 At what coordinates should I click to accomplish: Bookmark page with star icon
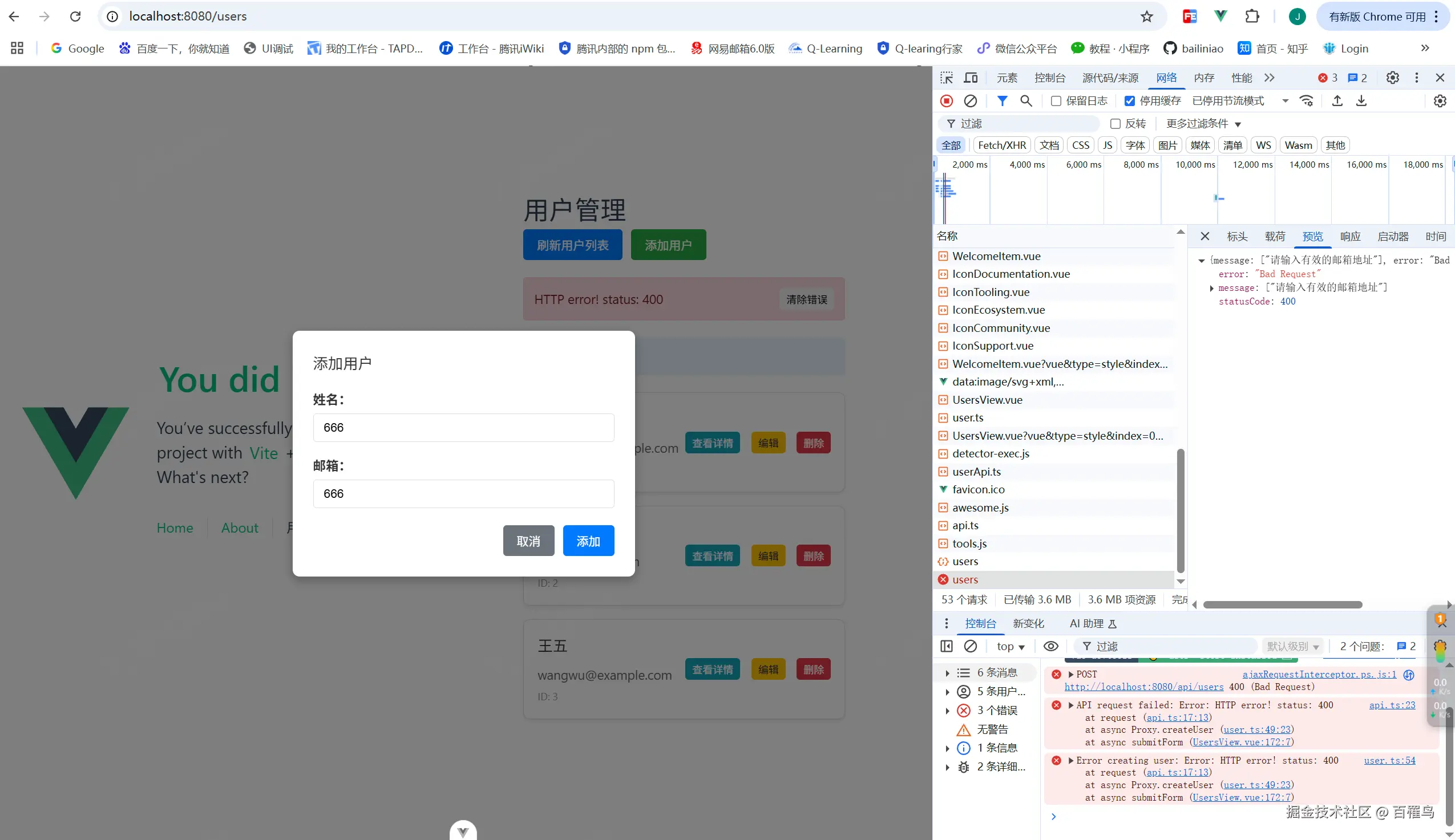(x=1147, y=17)
